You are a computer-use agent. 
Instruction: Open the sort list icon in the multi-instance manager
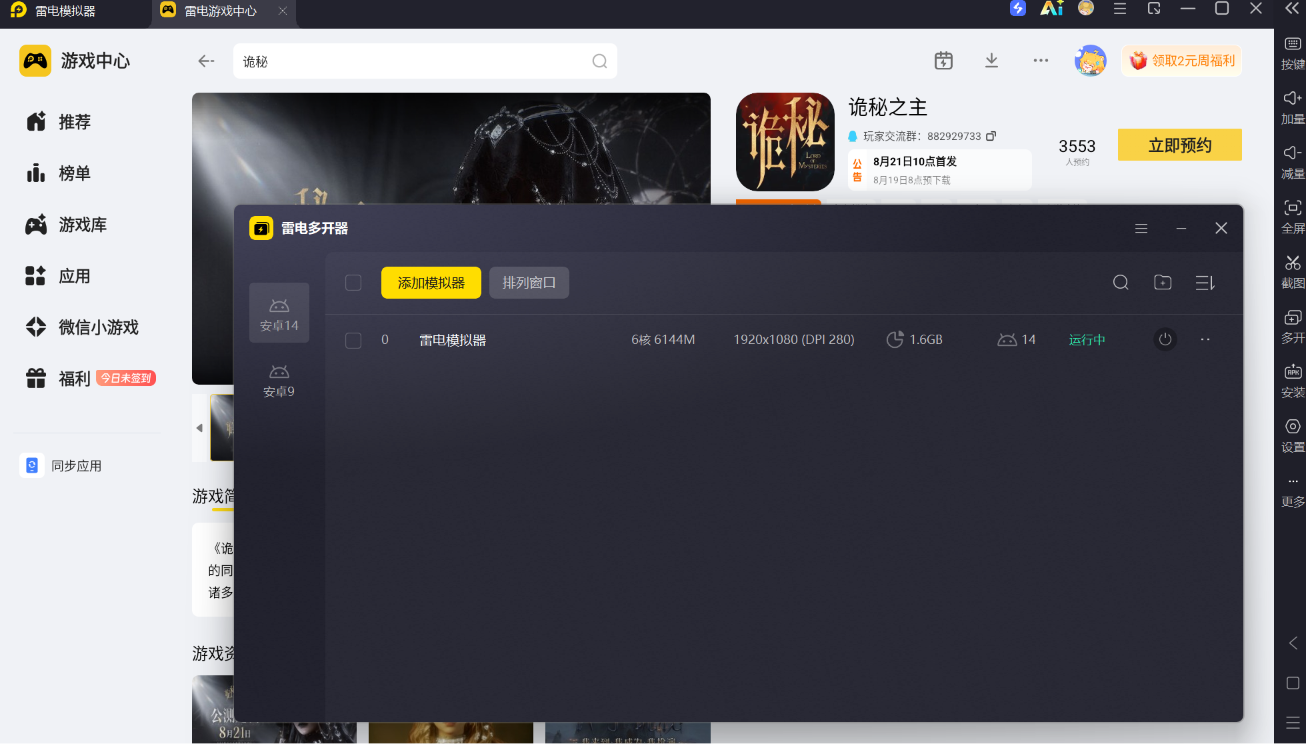1205,283
